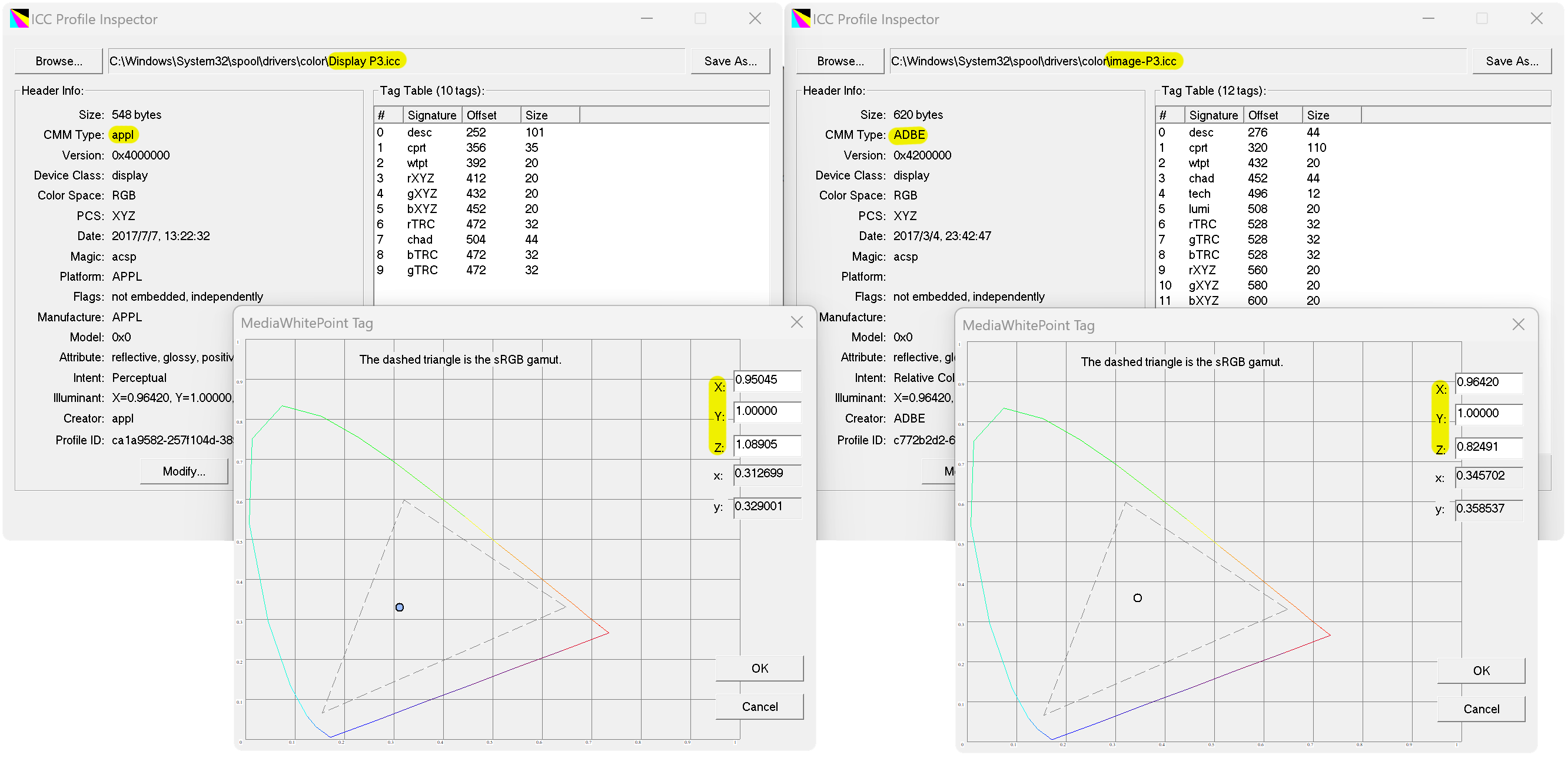Select the chad tag row in the left table
This screenshot has width=1568, height=758.
[420, 240]
